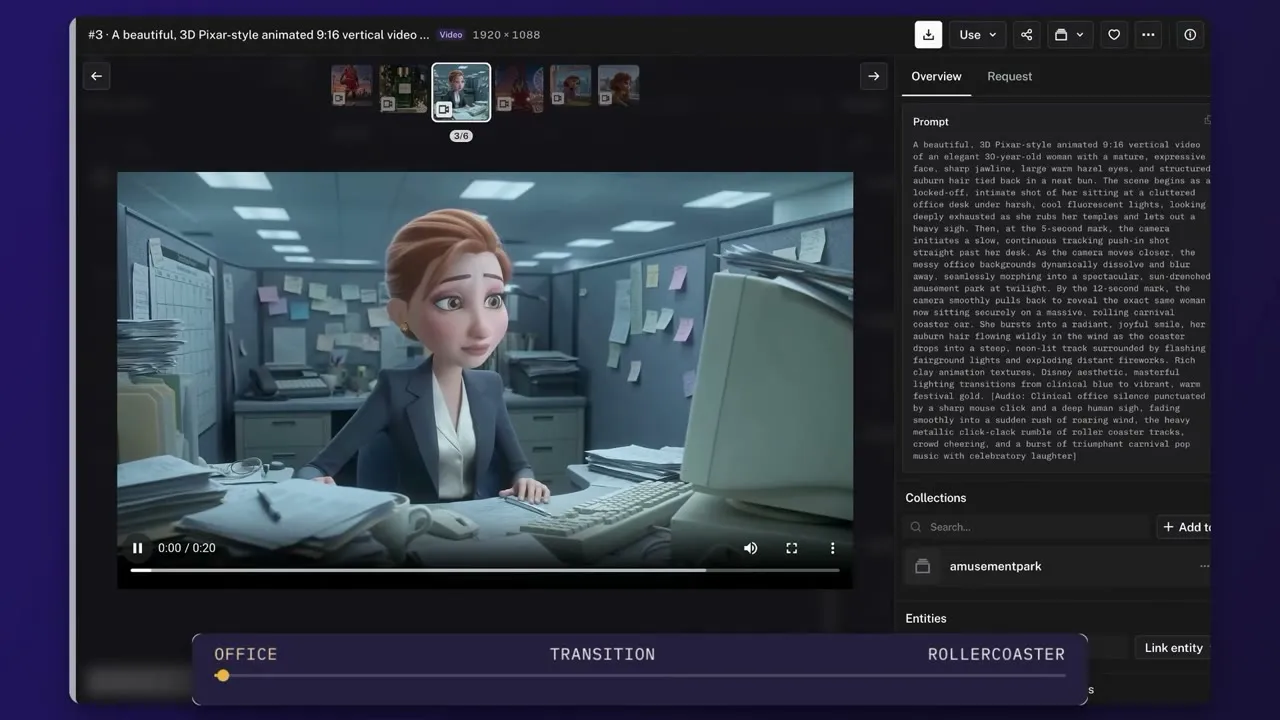
Task: Click the title starting with #3
Action: pyautogui.click(x=259, y=35)
